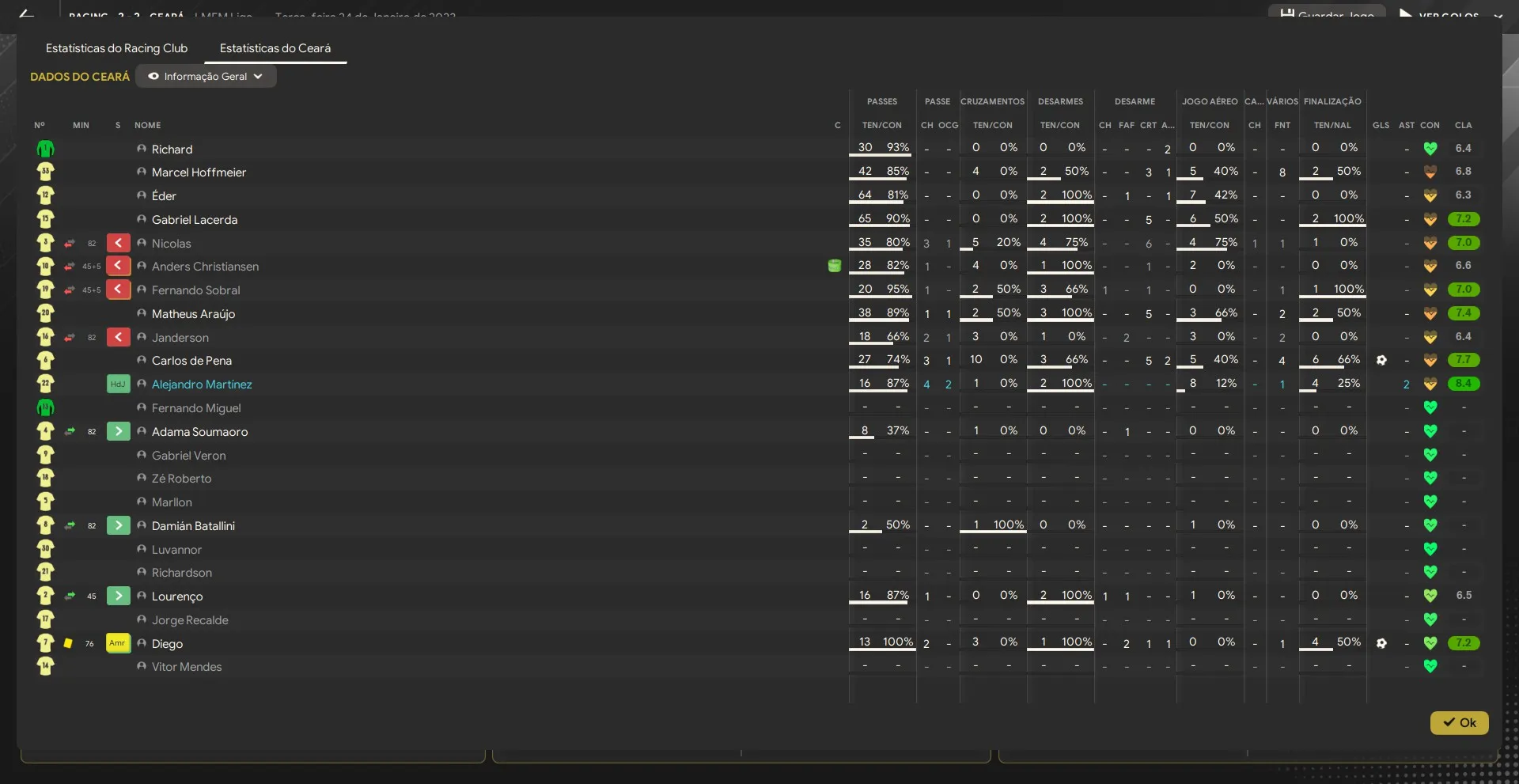This screenshot has width=1519, height=784.
Task: Click the substituted-off arrow beside Nicolas
Action: (118, 243)
